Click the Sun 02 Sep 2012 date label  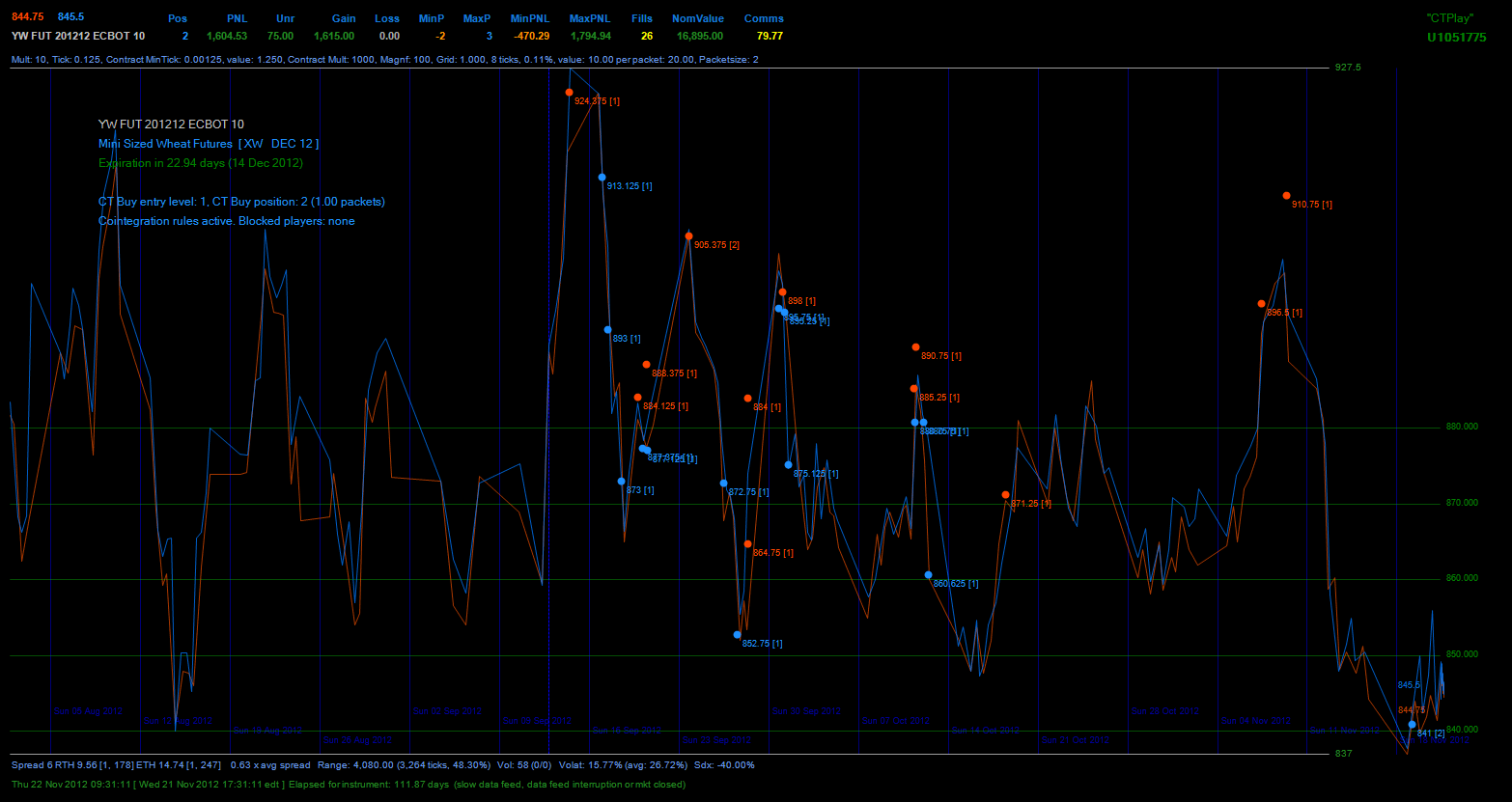[x=446, y=710]
